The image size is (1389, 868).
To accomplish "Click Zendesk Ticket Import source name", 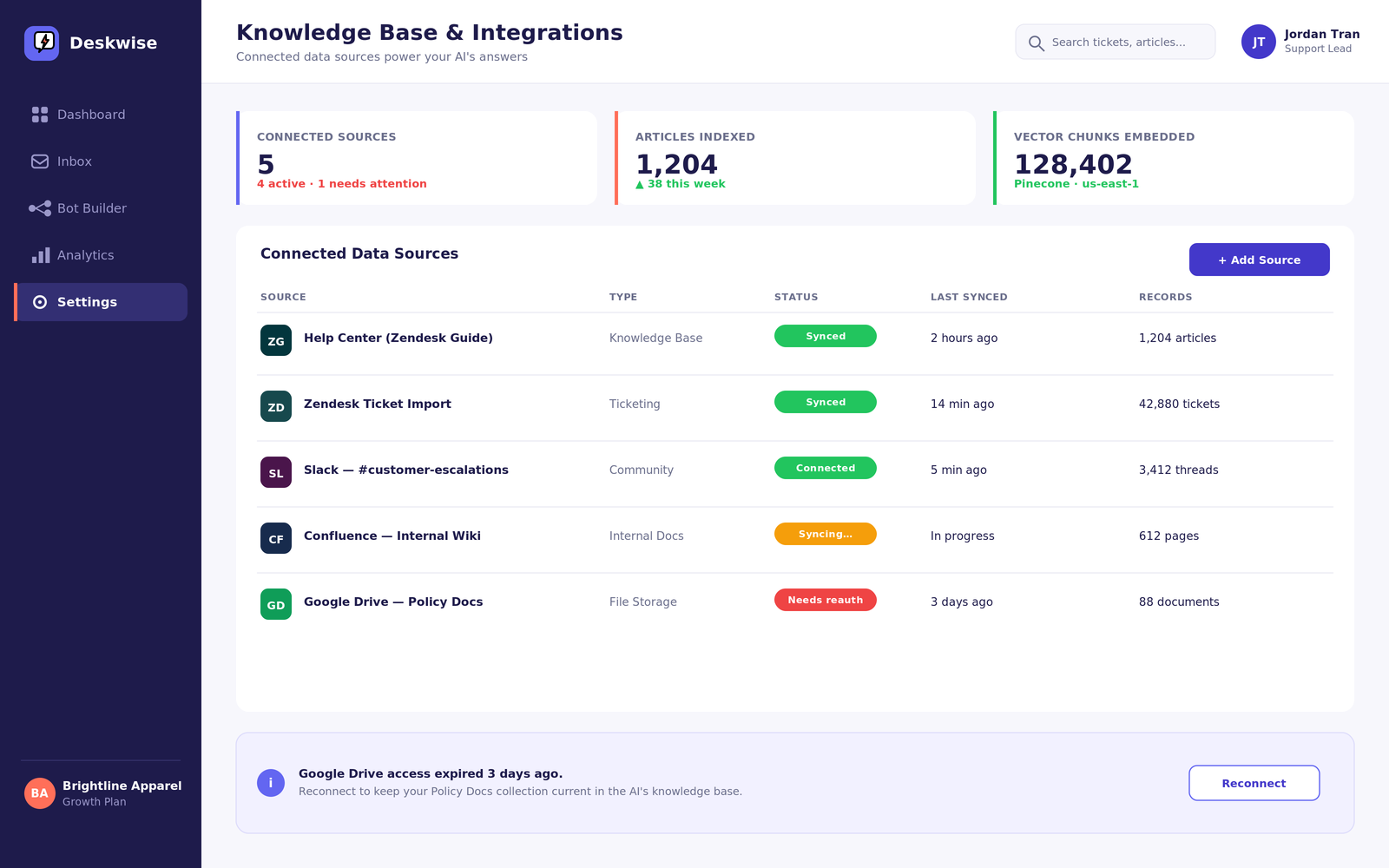I will click(x=378, y=404).
